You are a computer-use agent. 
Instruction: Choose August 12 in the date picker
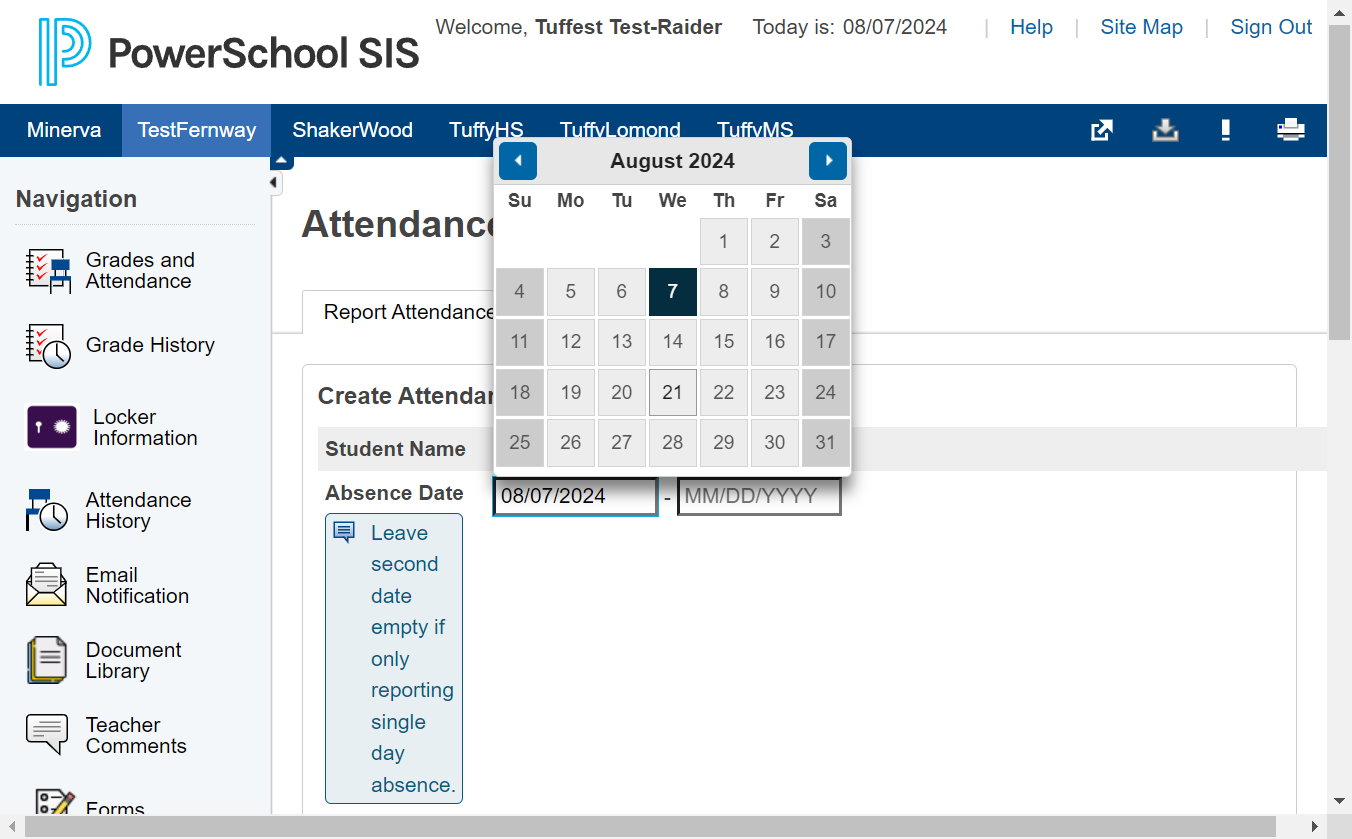pyautogui.click(x=571, y=342)
